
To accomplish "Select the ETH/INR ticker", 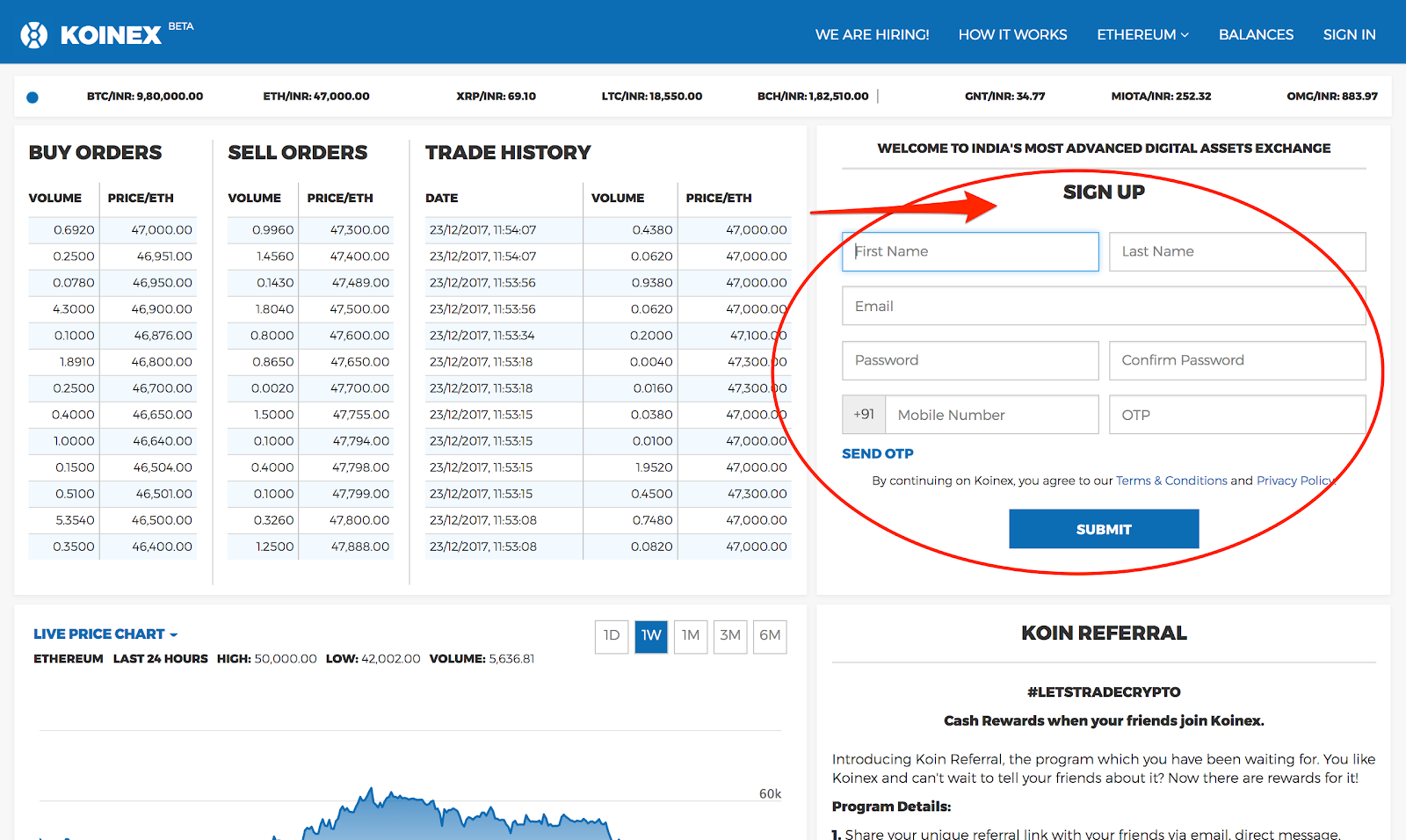I will pyautogui.click(x=316, y=97).
